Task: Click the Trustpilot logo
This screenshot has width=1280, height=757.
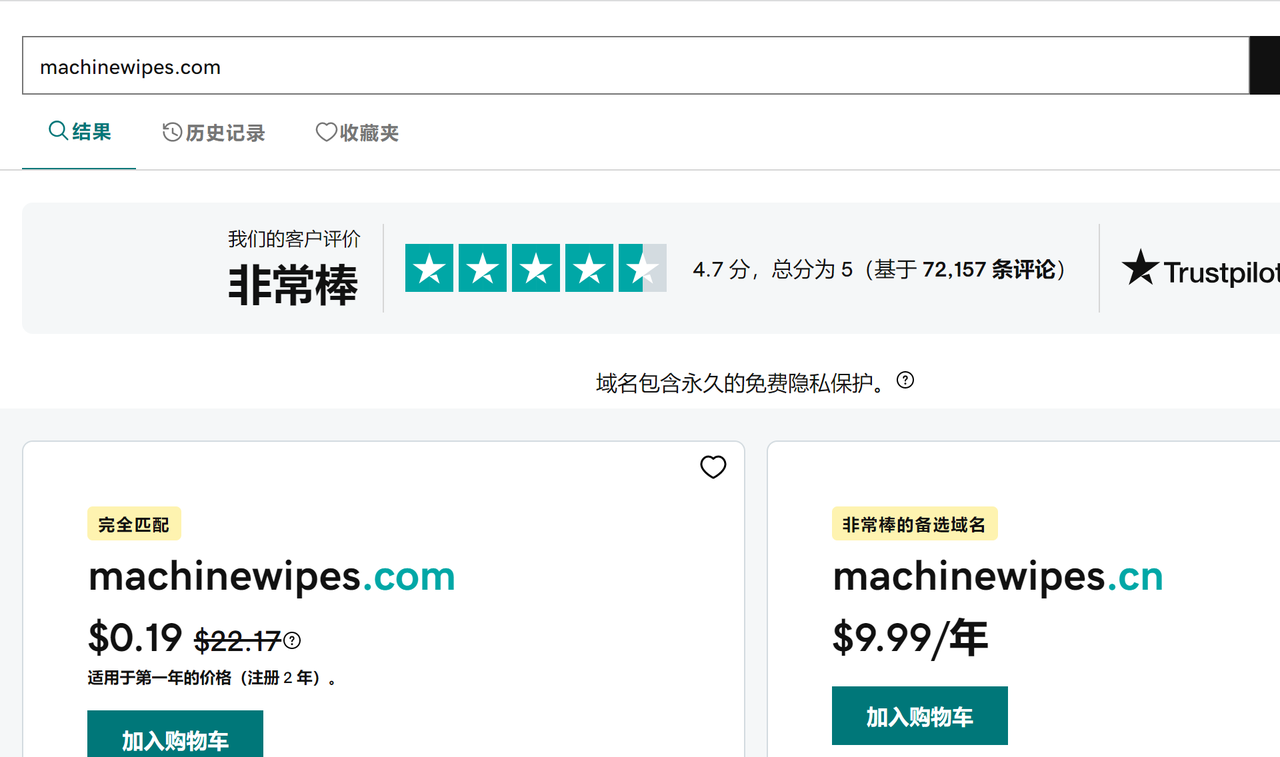Action: pos(1200,269)
